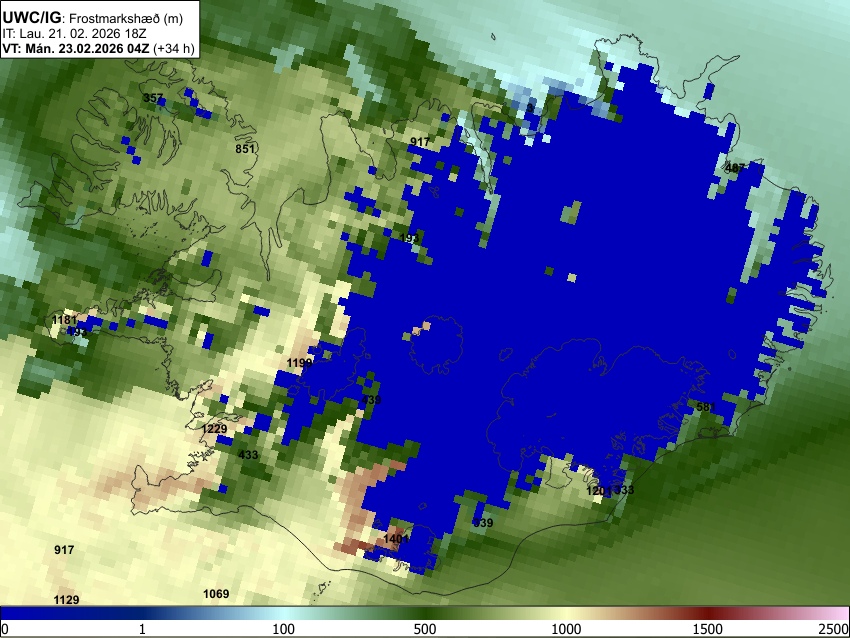The height and width of the screenshot is (638, 850).
Task: Click the pale cyan section of the color scale
Action: click(284, 613)
